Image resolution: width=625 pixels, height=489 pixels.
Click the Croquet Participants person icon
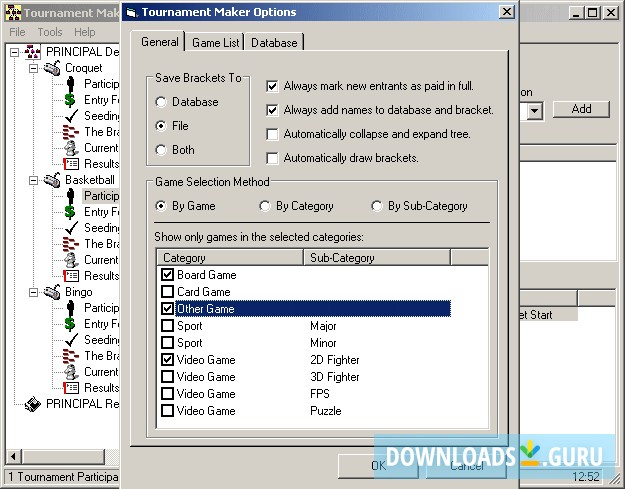tap(71, 84)
